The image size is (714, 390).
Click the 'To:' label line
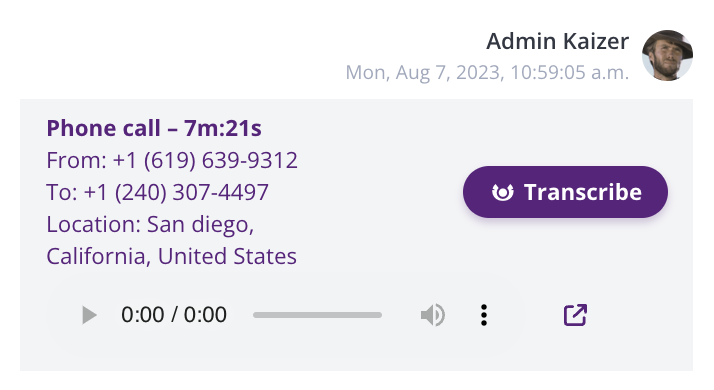click(x=158, y=192)
